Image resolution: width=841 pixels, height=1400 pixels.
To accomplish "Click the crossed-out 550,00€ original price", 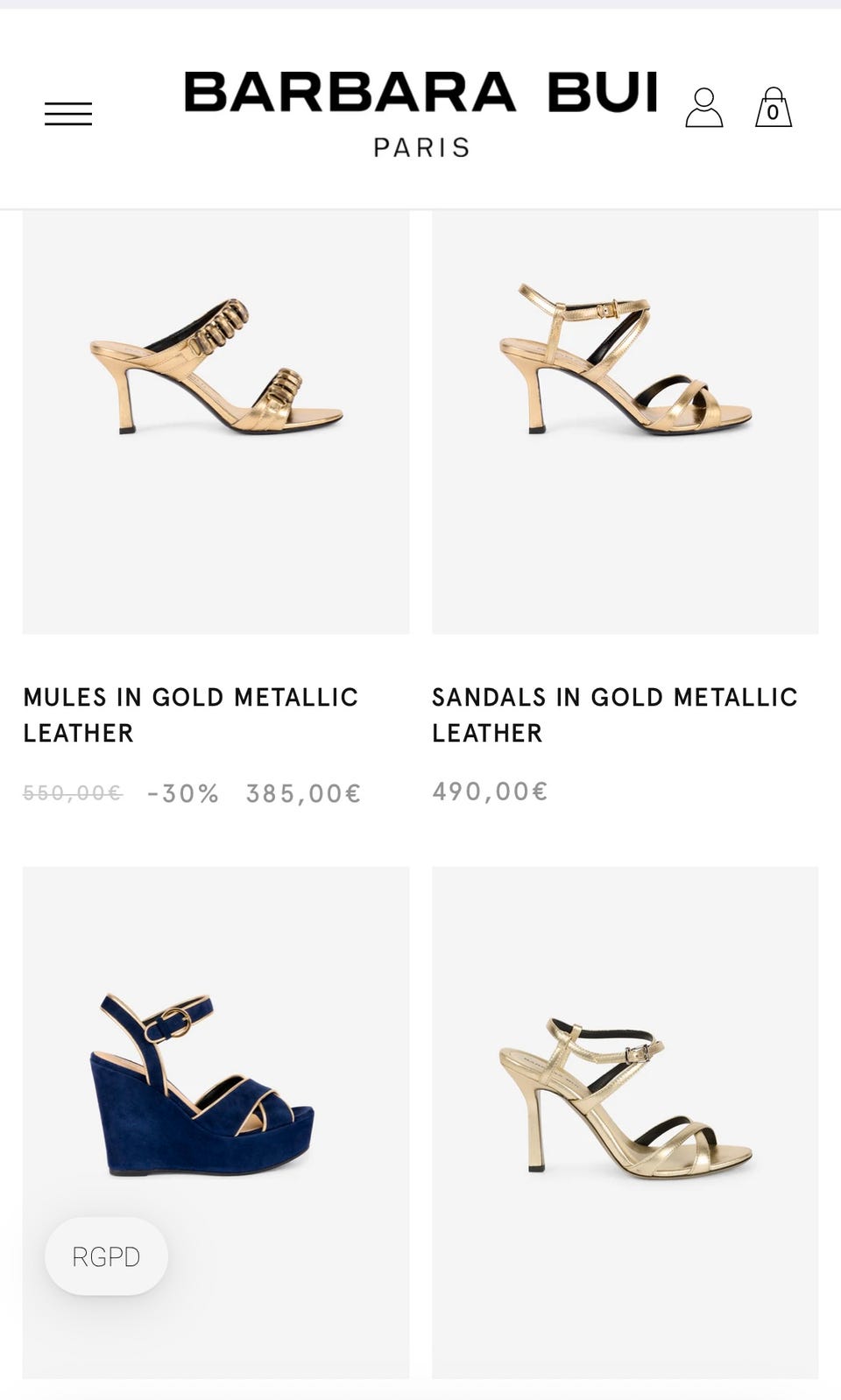I will coord(73,794).
